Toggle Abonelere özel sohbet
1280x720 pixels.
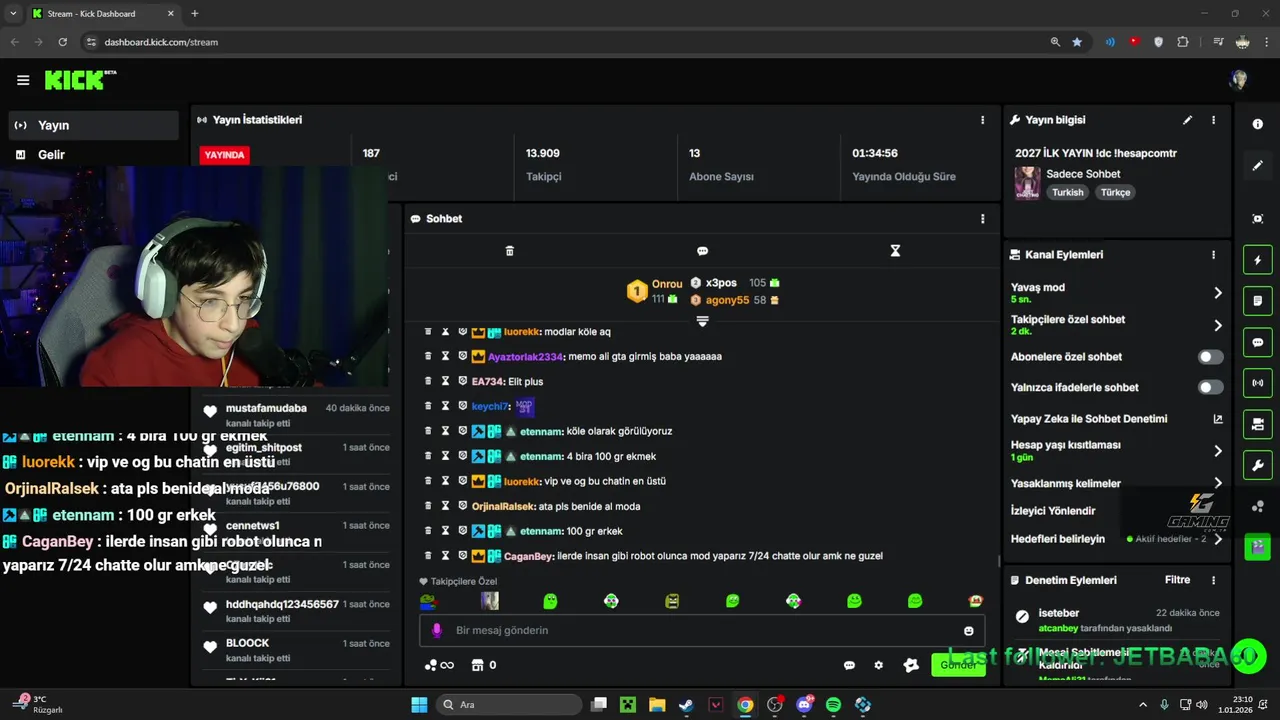(1210, 357)
